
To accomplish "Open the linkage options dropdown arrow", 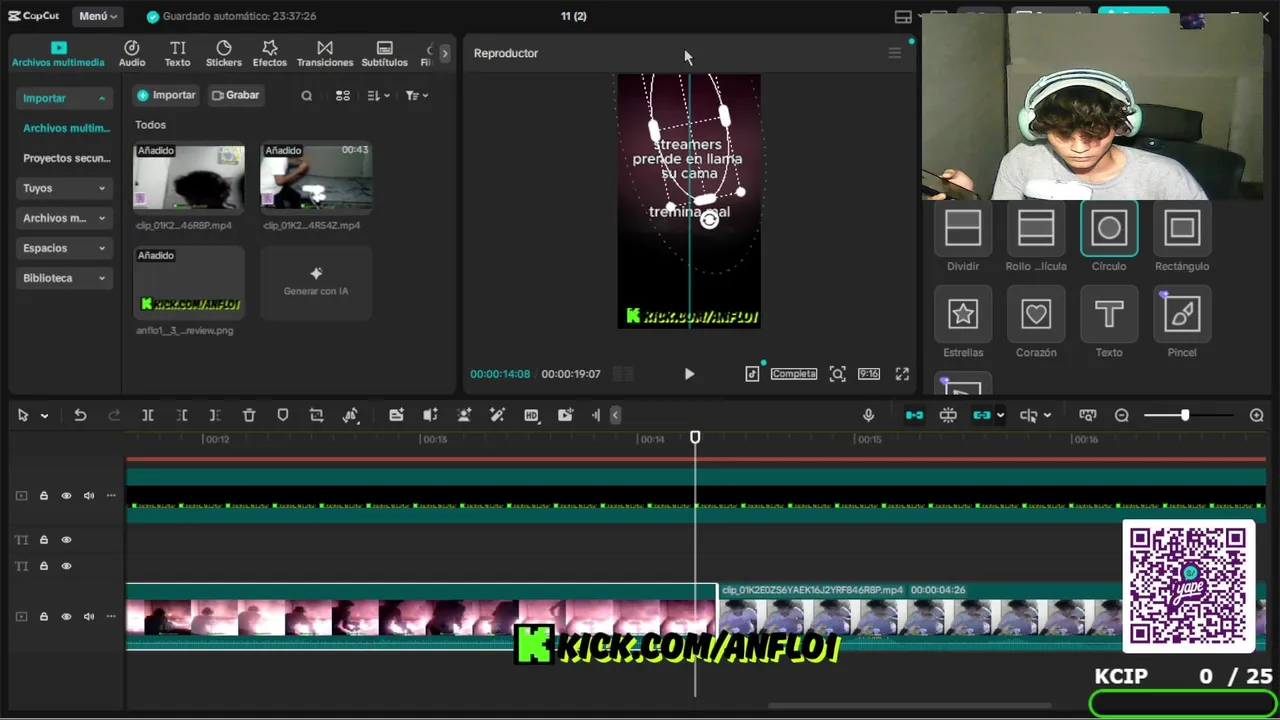I will pos(1000,416).
